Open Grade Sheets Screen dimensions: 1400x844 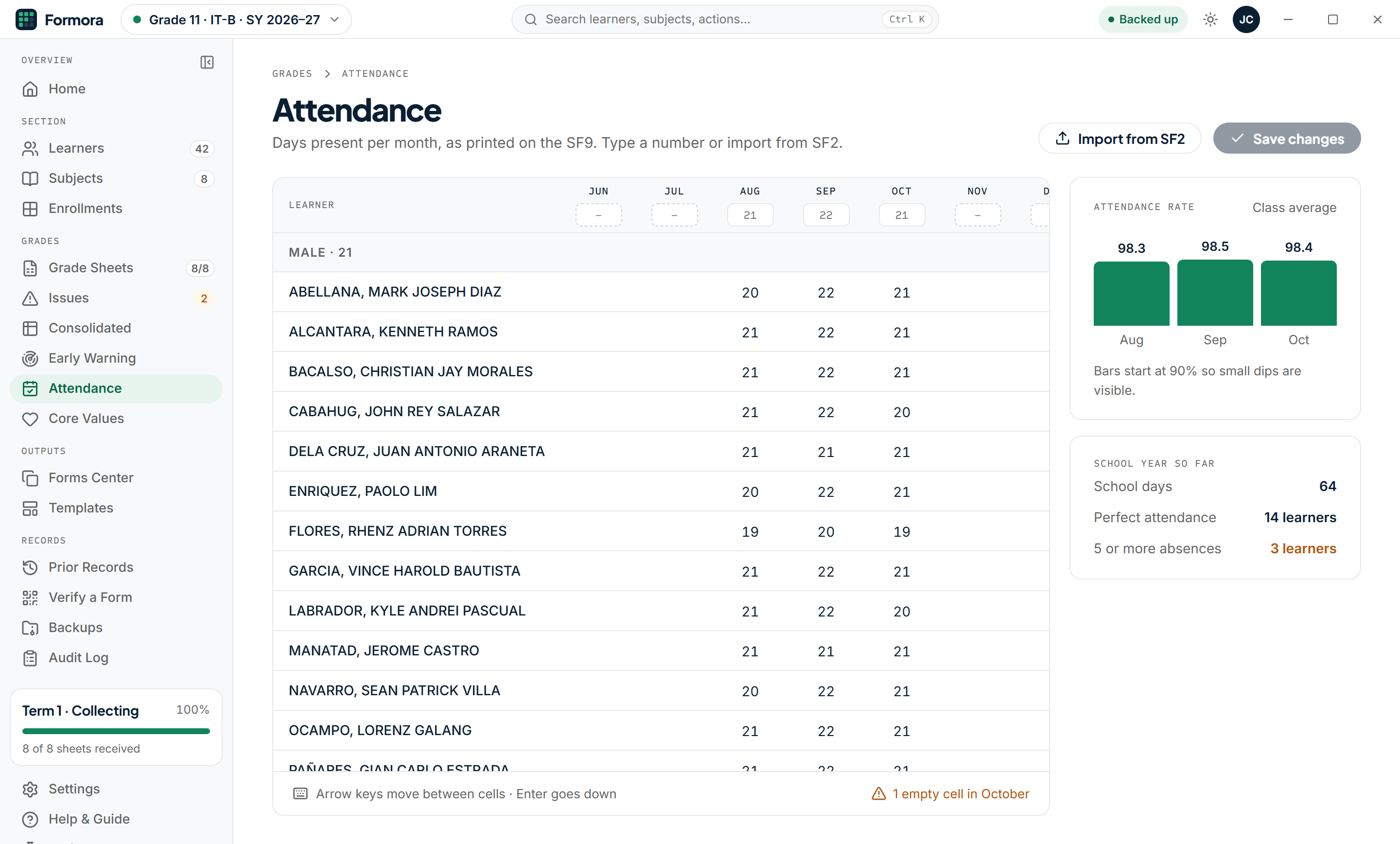(x=116, y=268)
